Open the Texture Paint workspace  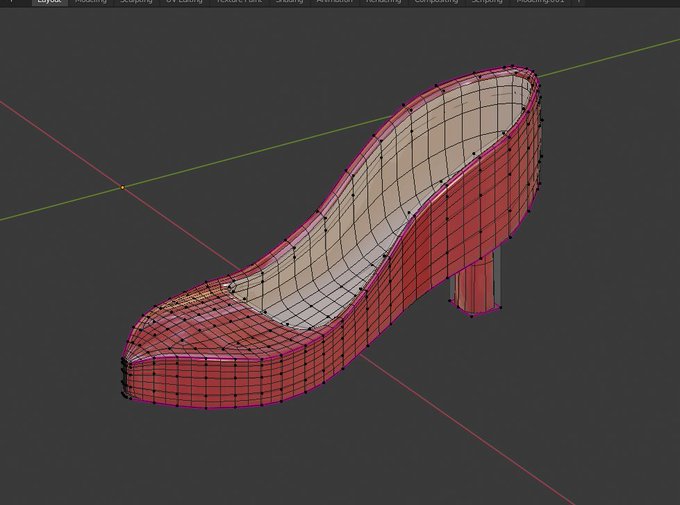pyautogui.click(x=238, y=2)
